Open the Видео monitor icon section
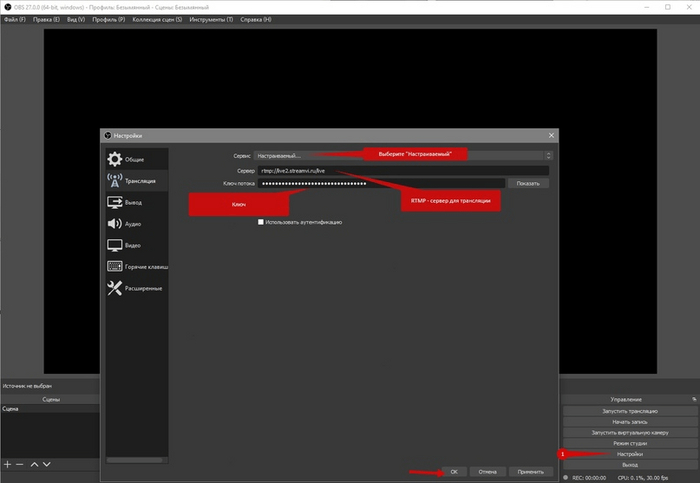Screen dimensions: 700x483 (x=115, y=245)
